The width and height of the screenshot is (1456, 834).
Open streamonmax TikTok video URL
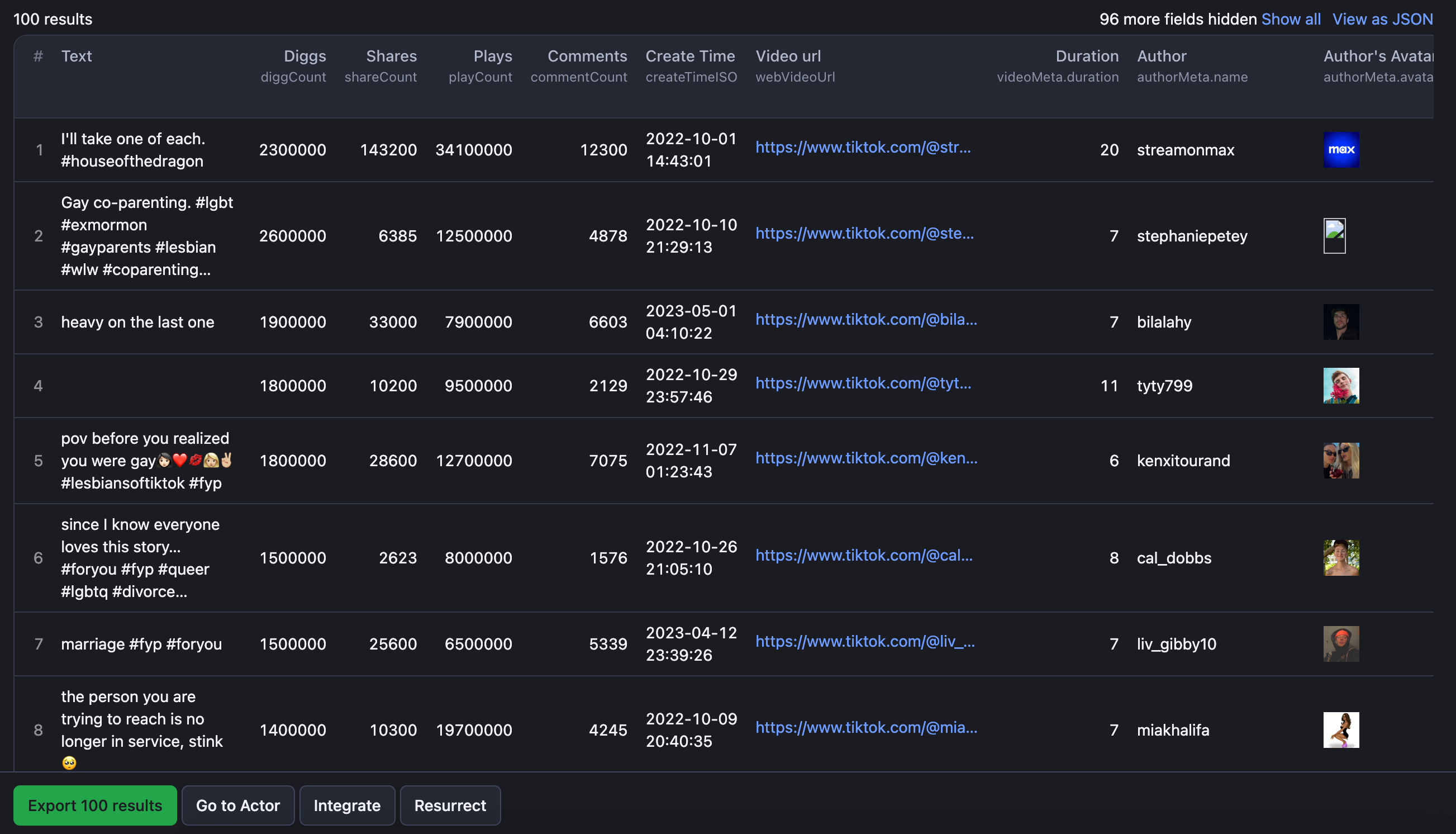[x=864, y=148]
